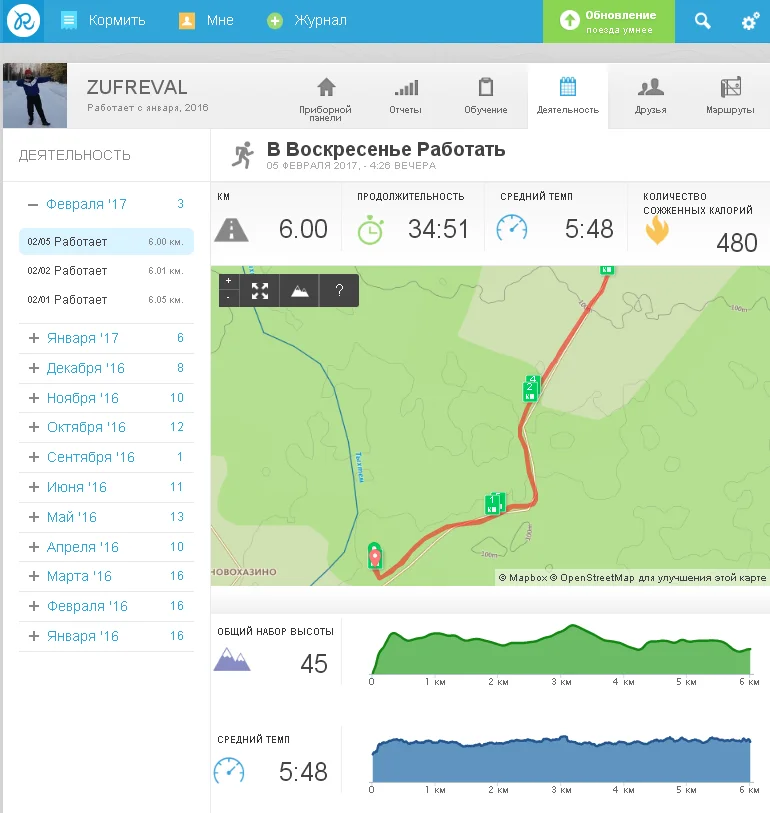Image resolution: width=770 pixels, height=813 pixels.
Task: Click the Runkeeper logo icon
Action: pos(23,21)
